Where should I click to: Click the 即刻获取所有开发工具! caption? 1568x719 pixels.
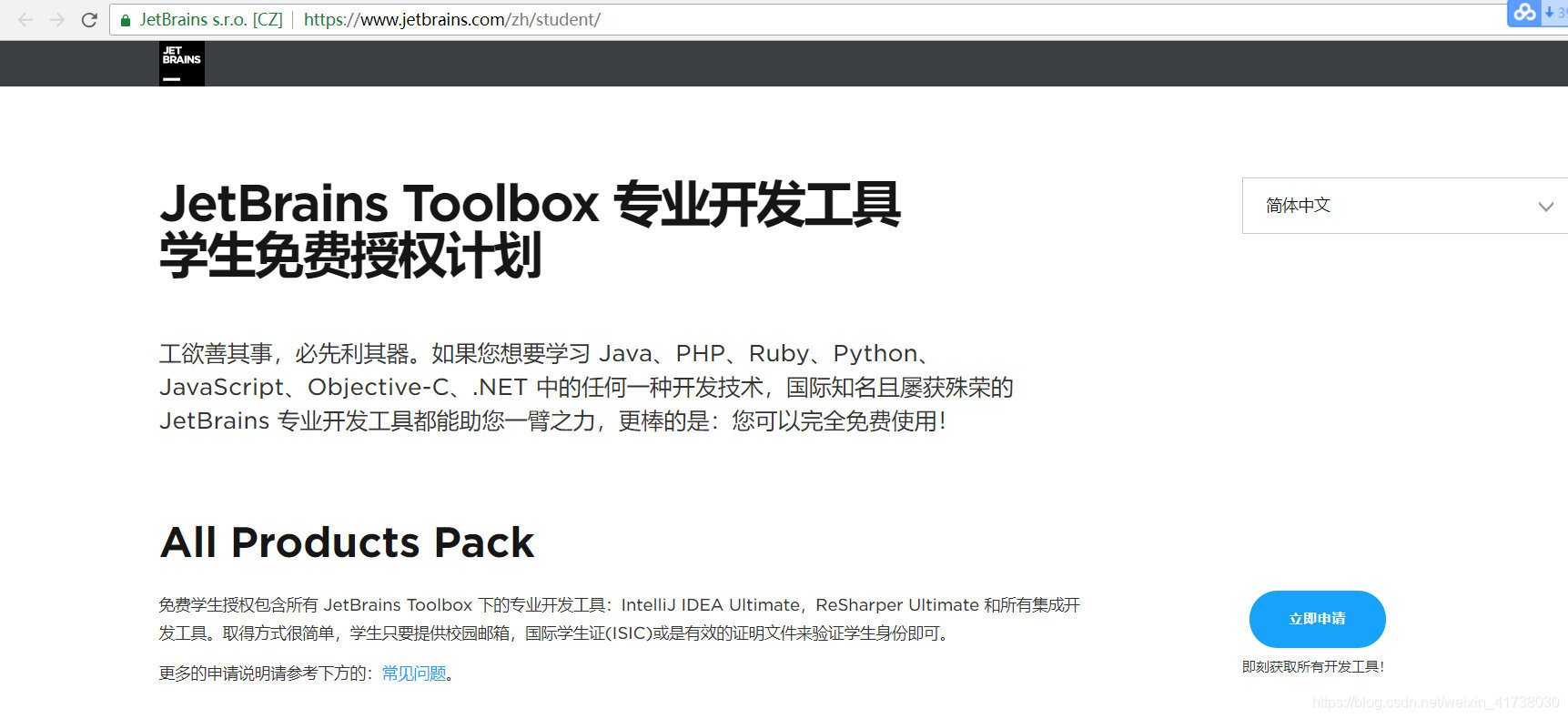click(1313, 667)
